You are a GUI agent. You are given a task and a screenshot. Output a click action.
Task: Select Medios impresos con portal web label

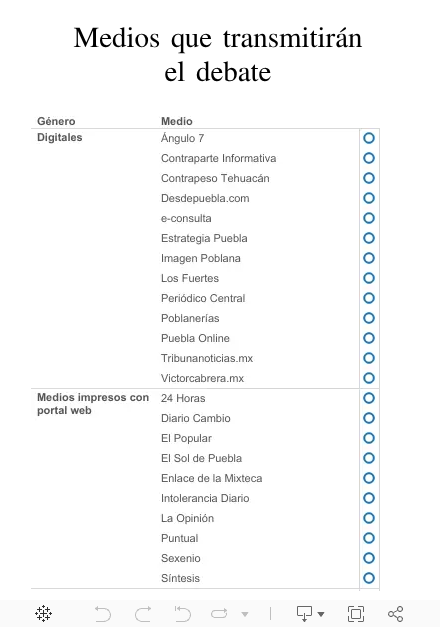tap(93, 404)
